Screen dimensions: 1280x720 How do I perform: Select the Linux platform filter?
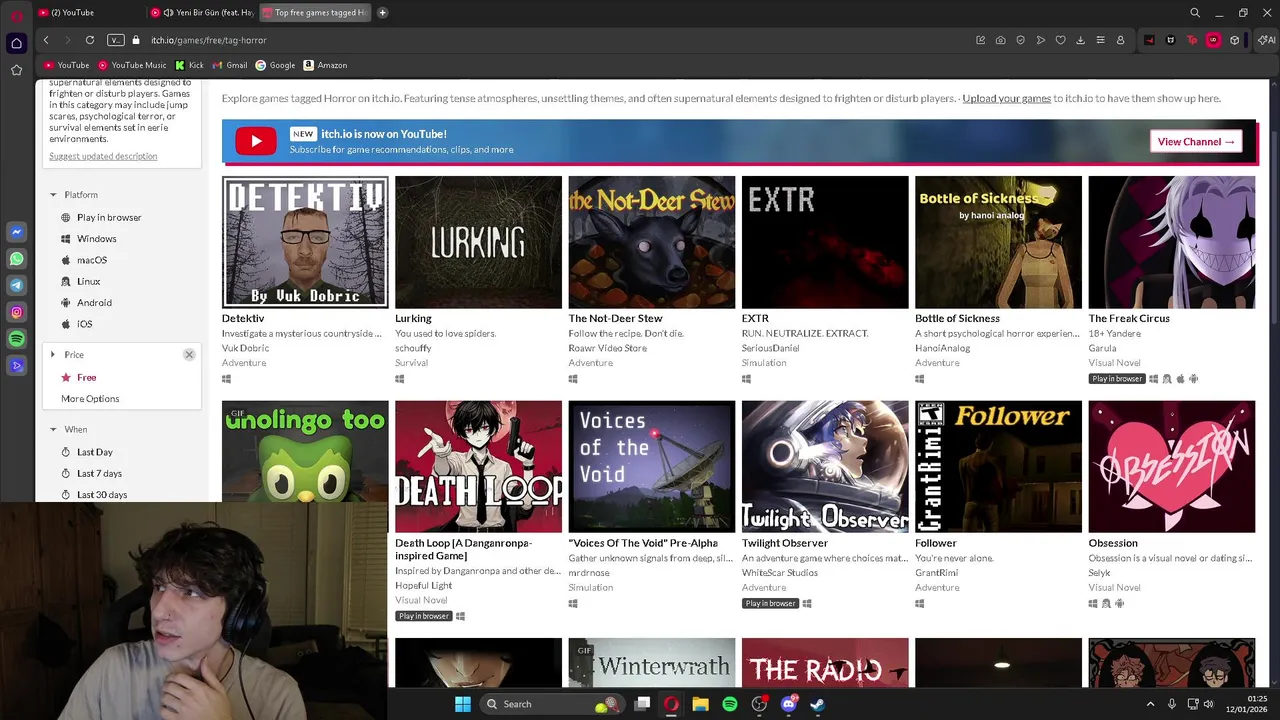[88, 281]
